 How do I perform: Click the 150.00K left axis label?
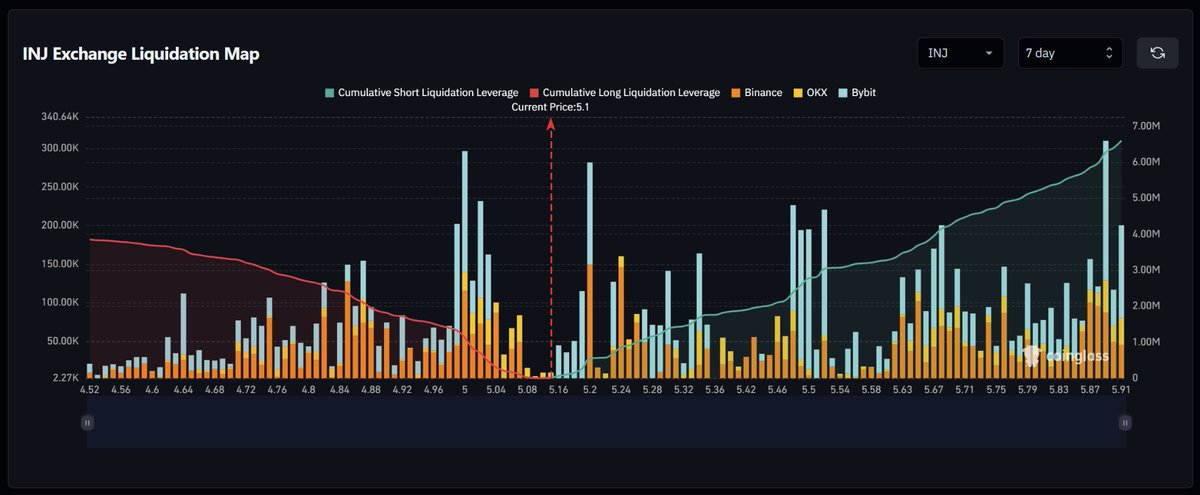[60, 264]
